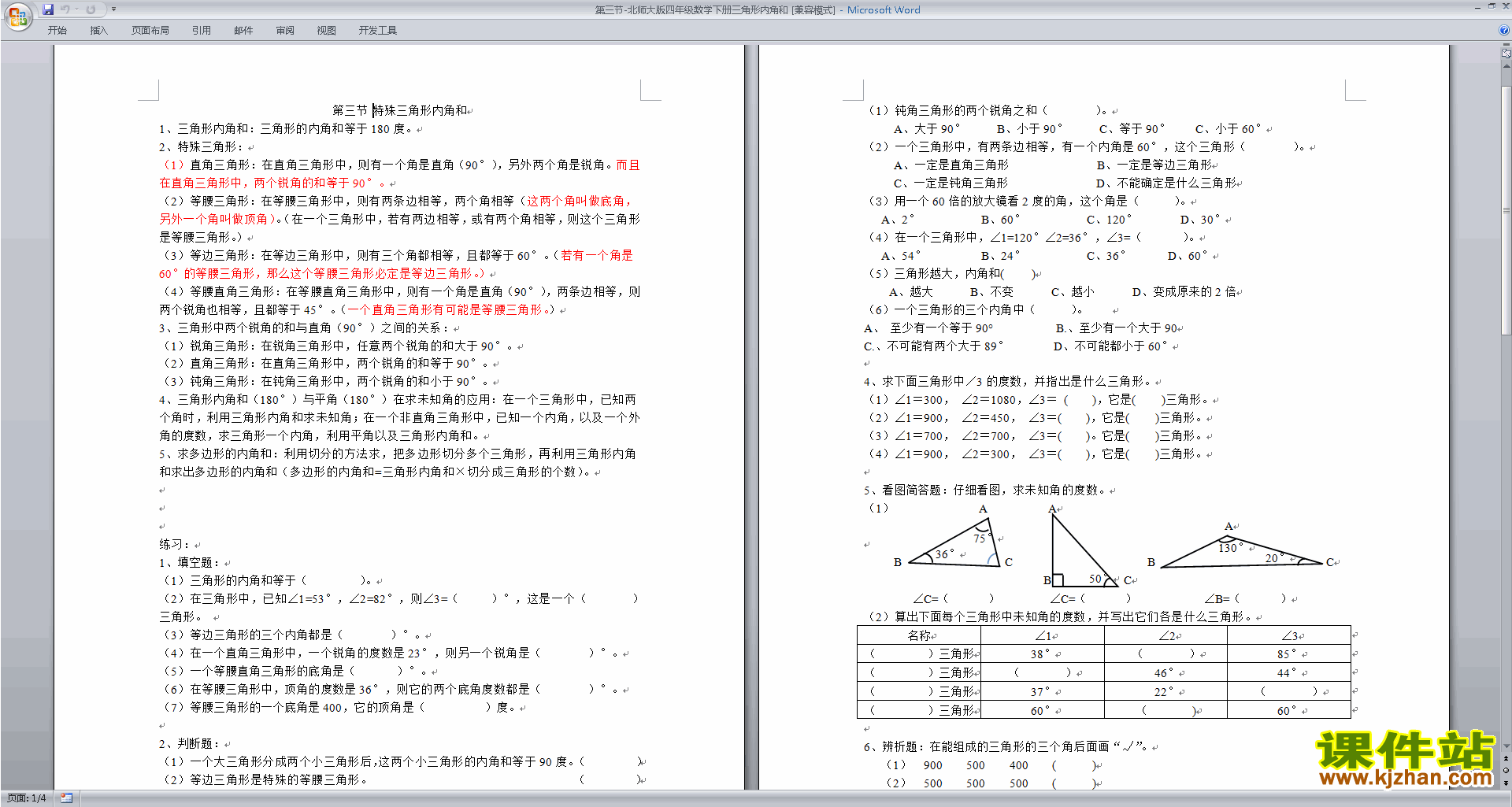The height and width of the screenshot is (807, 1512).
Task: Click the vertical scrollbar up arrow
Action: tap(1506, 66)
